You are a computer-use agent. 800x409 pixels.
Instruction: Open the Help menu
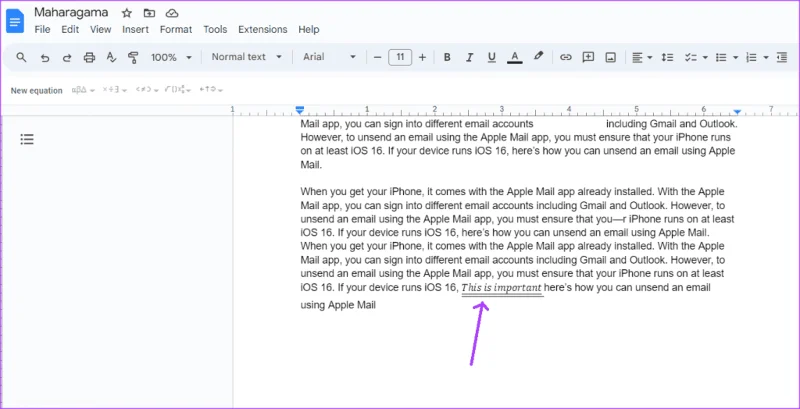(x=309, y=30)
